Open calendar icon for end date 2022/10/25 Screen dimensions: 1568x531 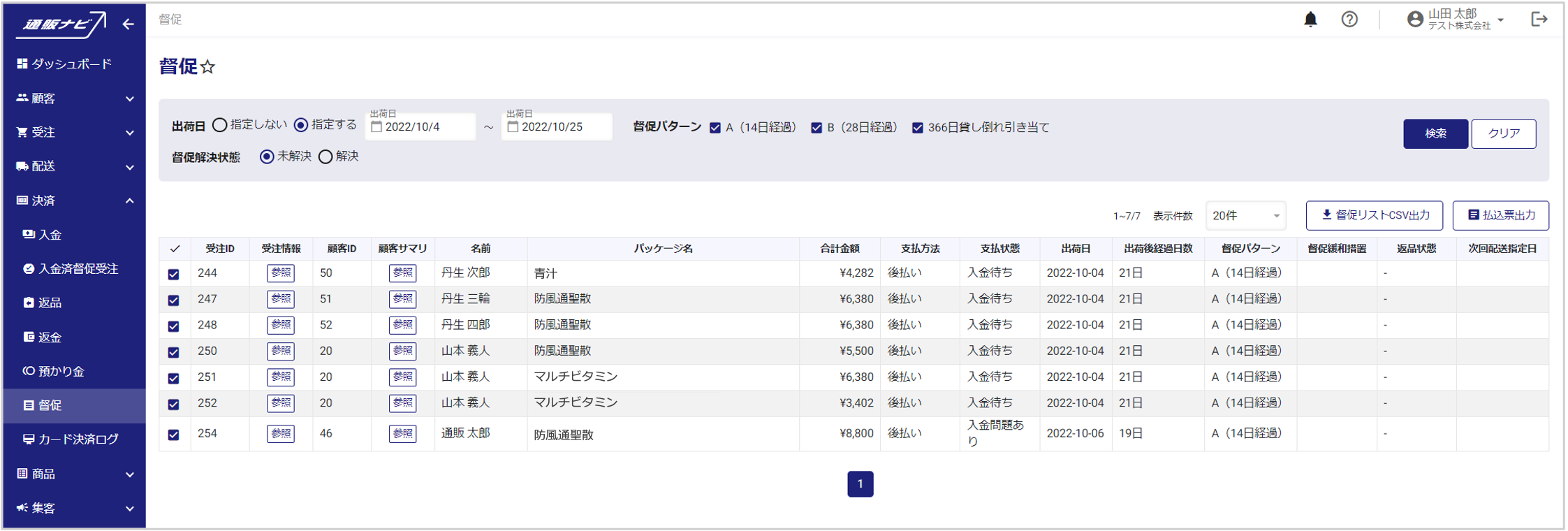click(x=513, y=127)
